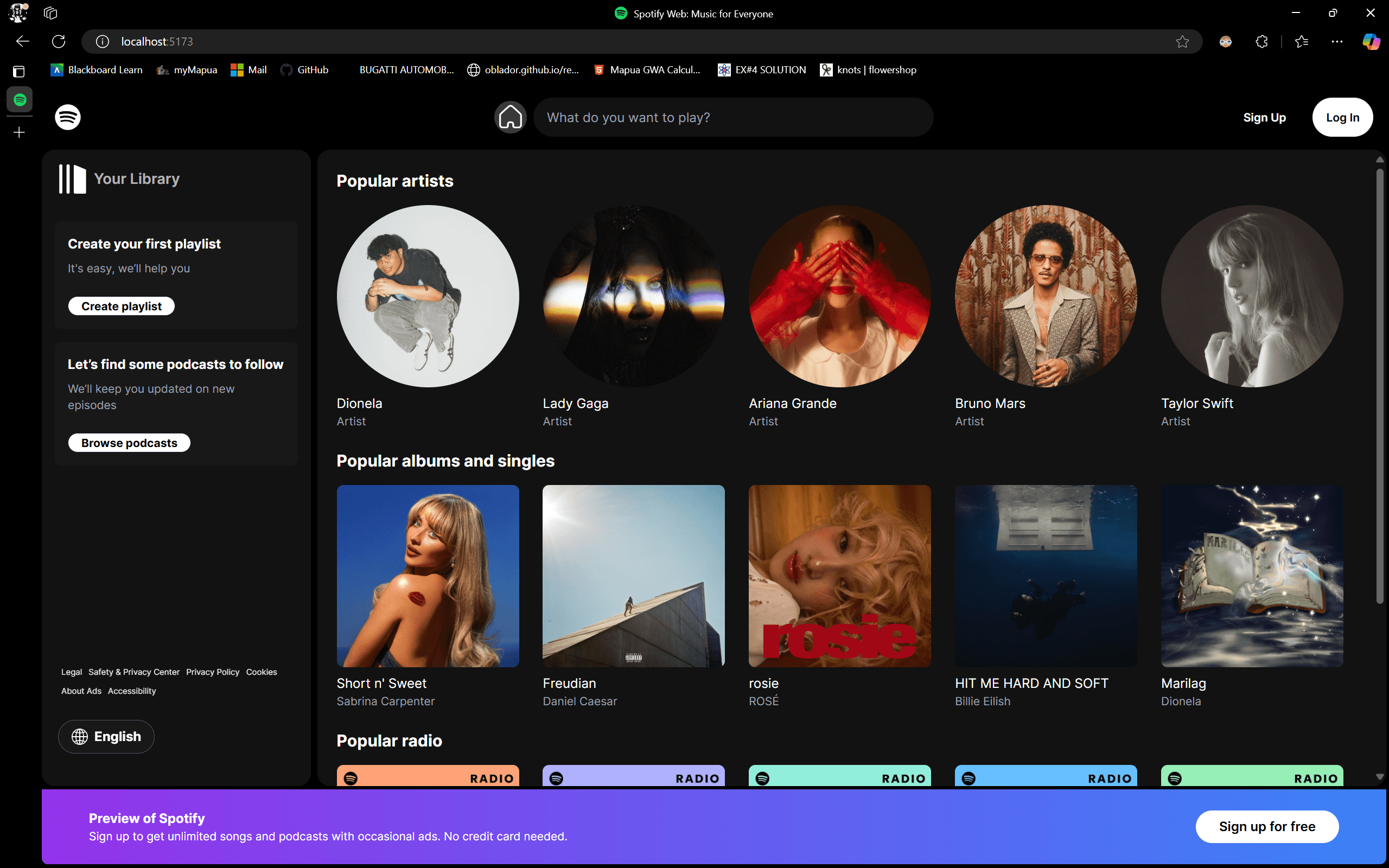The width and height of the screenshot is (1389, 868).
Task: Select Spotify vertical tab icon
Action: pos(20,100)
